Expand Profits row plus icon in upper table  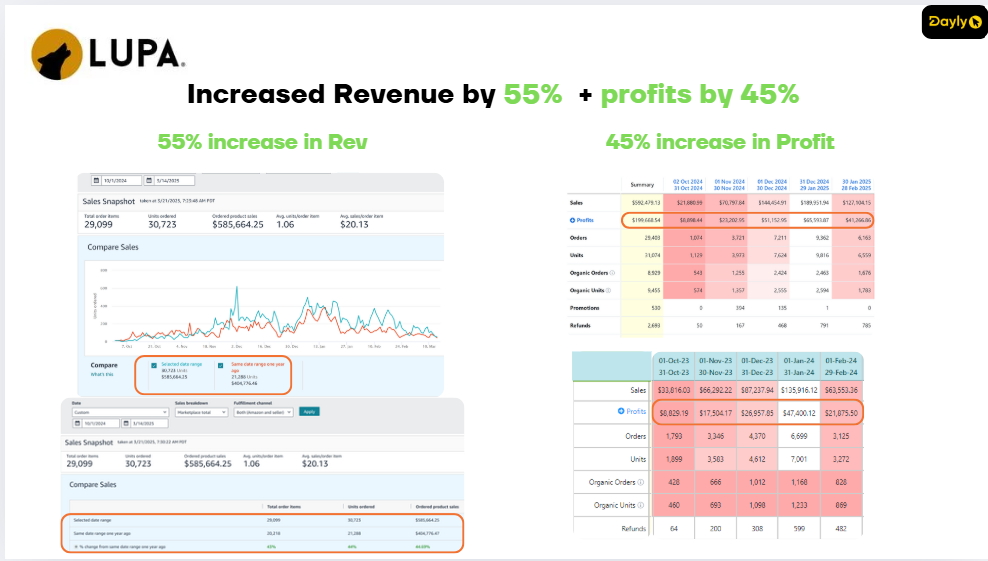click(573, 219)
